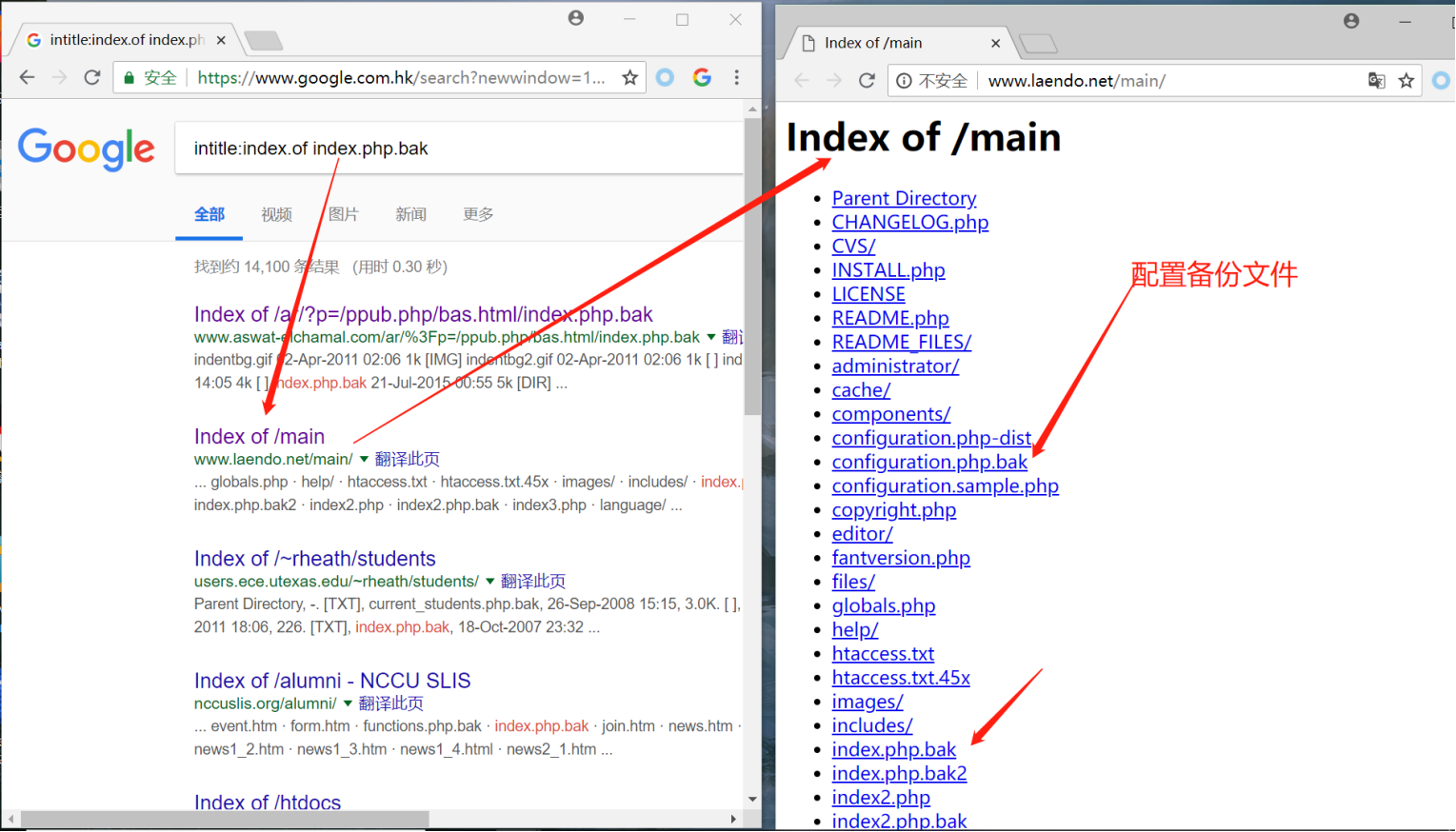Image resolution: width=1456 pixels, height=832 pixels.
Task: Open a new tab in Google window
Action: click(263, 40)
